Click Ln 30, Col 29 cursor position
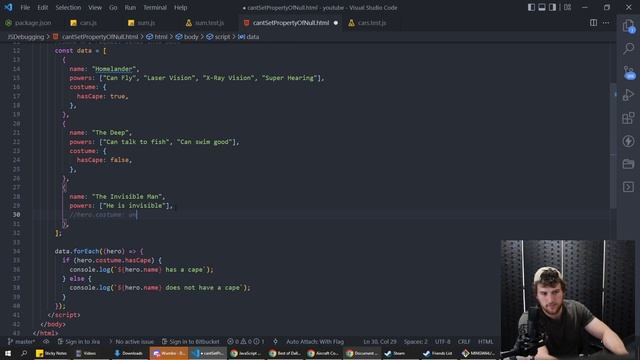The width and height of the screenshot is (640, 360). 380,342
